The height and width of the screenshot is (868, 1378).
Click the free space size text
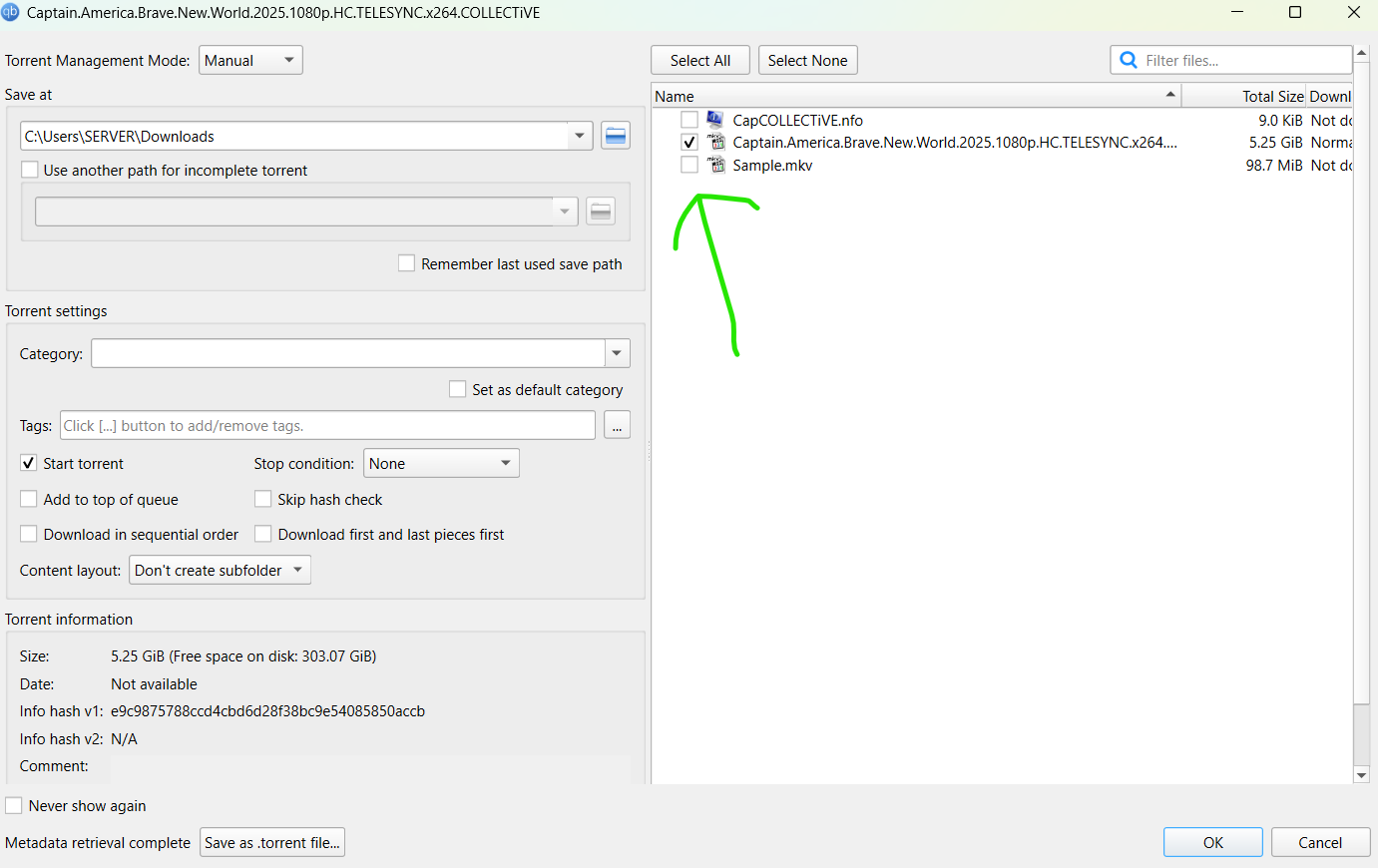tap(272, 656)
